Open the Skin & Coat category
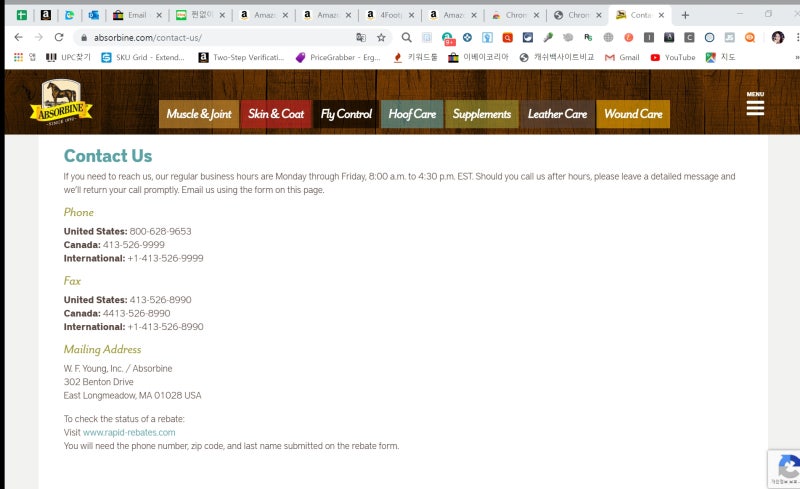 pyautogui.click(x=276, y=114)
